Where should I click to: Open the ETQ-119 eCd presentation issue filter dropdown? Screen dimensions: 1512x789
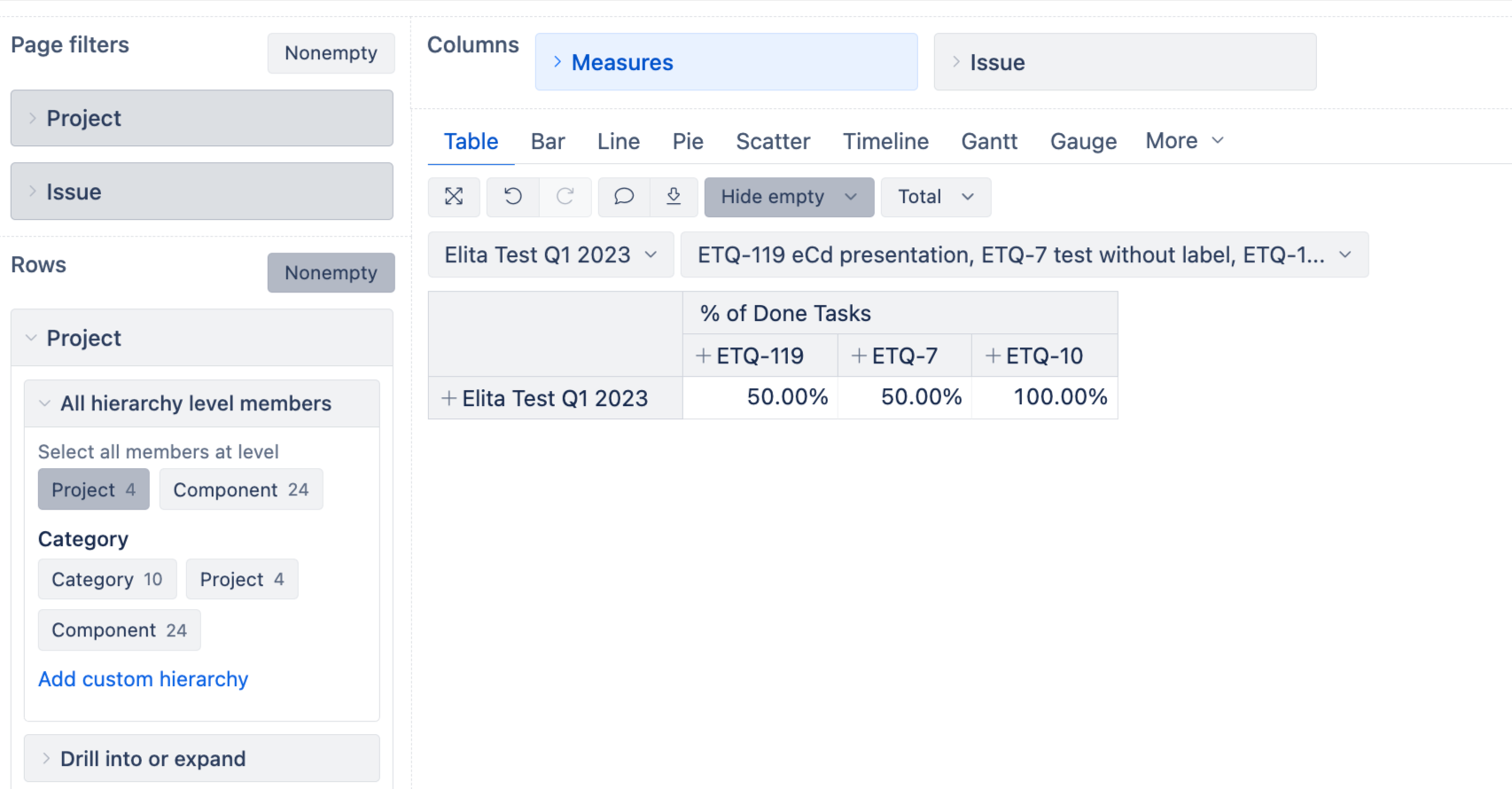click(x=1025, y=255)
